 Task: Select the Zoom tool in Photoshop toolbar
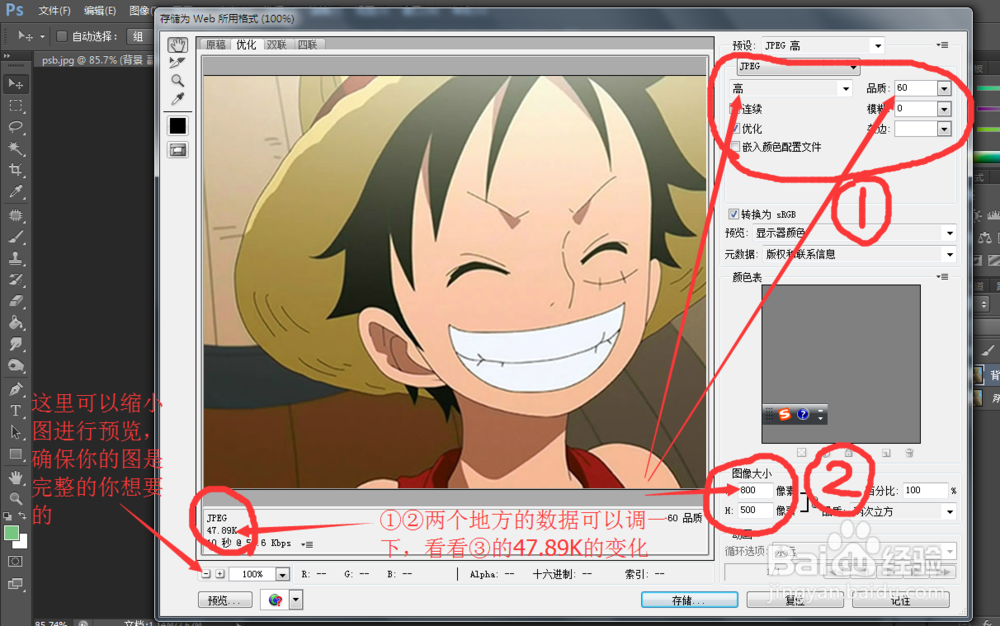[x=15, y=499]
